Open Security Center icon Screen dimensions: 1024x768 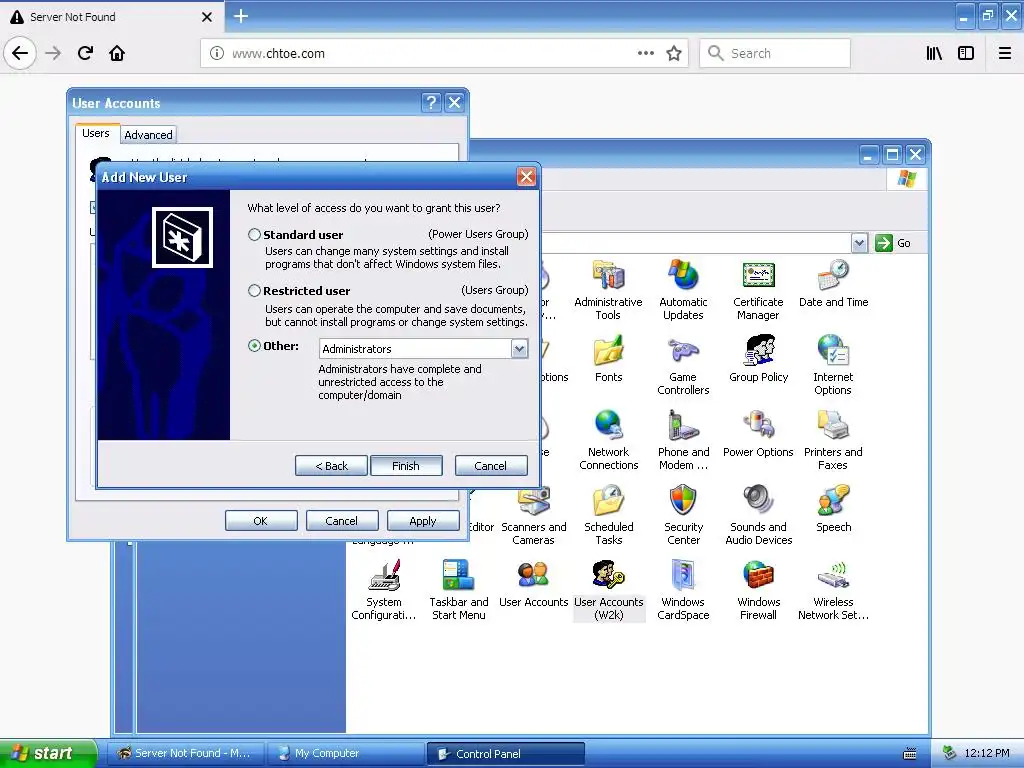pyautogui.click(x=683, y=515)
